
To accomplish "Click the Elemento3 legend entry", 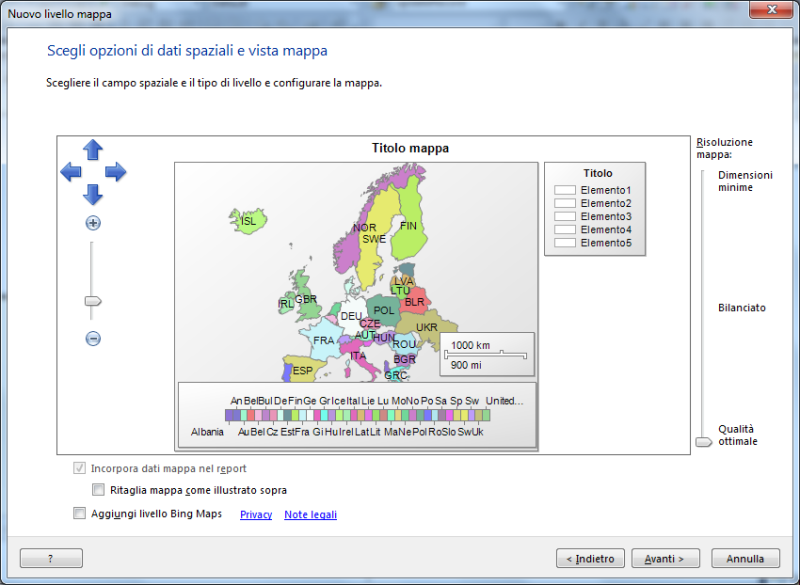I will [x=592, y=216].
